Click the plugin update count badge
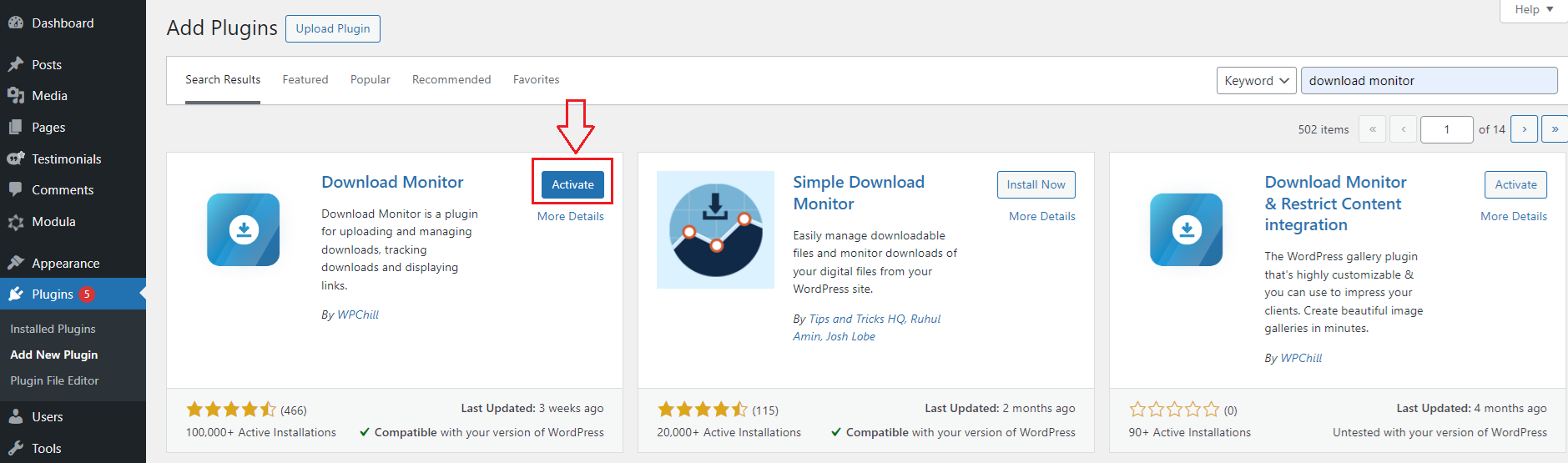This screenshot has height=463, width=1568. tap(87, 294)
